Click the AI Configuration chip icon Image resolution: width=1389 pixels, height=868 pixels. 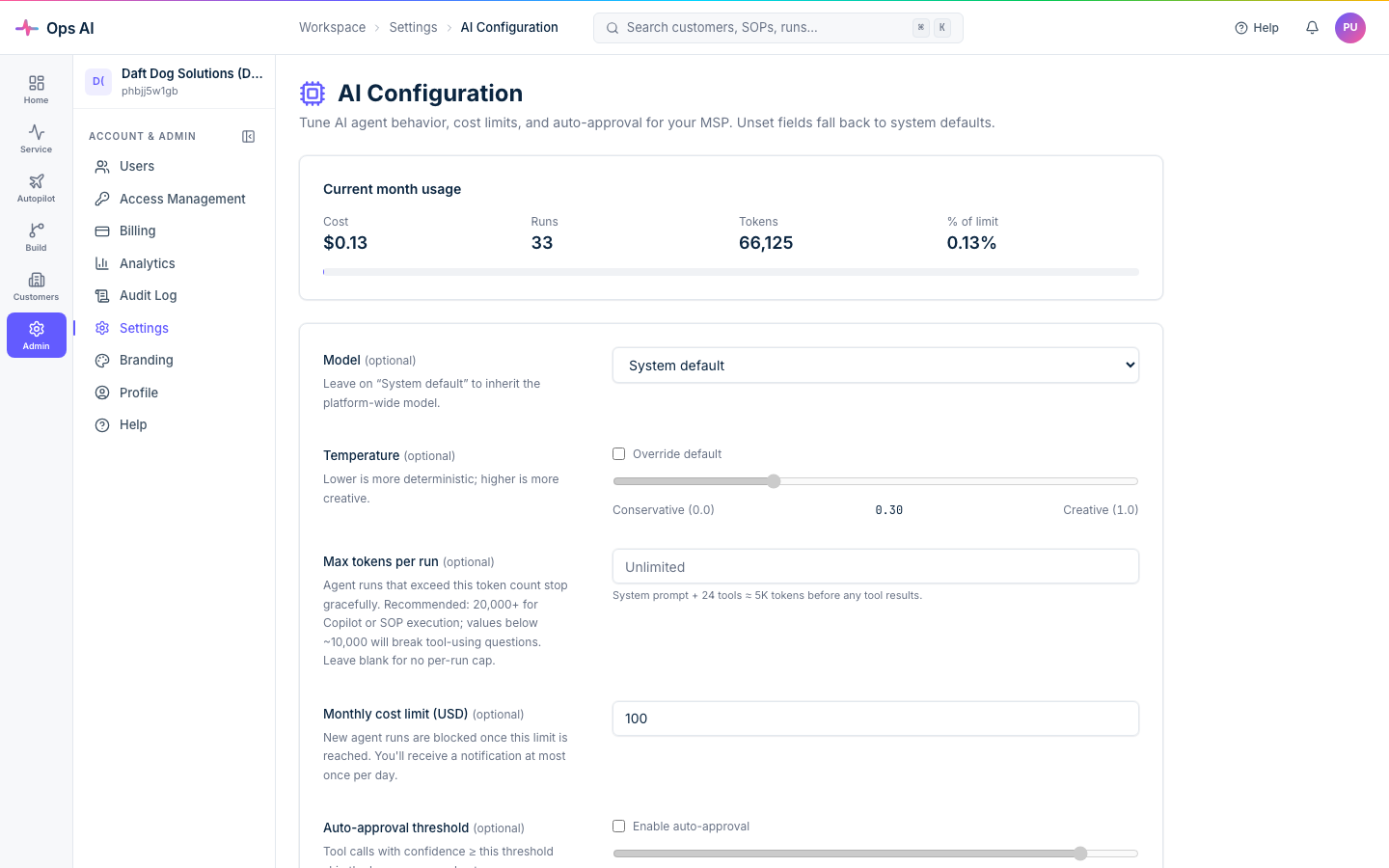(x=313, y=94)
